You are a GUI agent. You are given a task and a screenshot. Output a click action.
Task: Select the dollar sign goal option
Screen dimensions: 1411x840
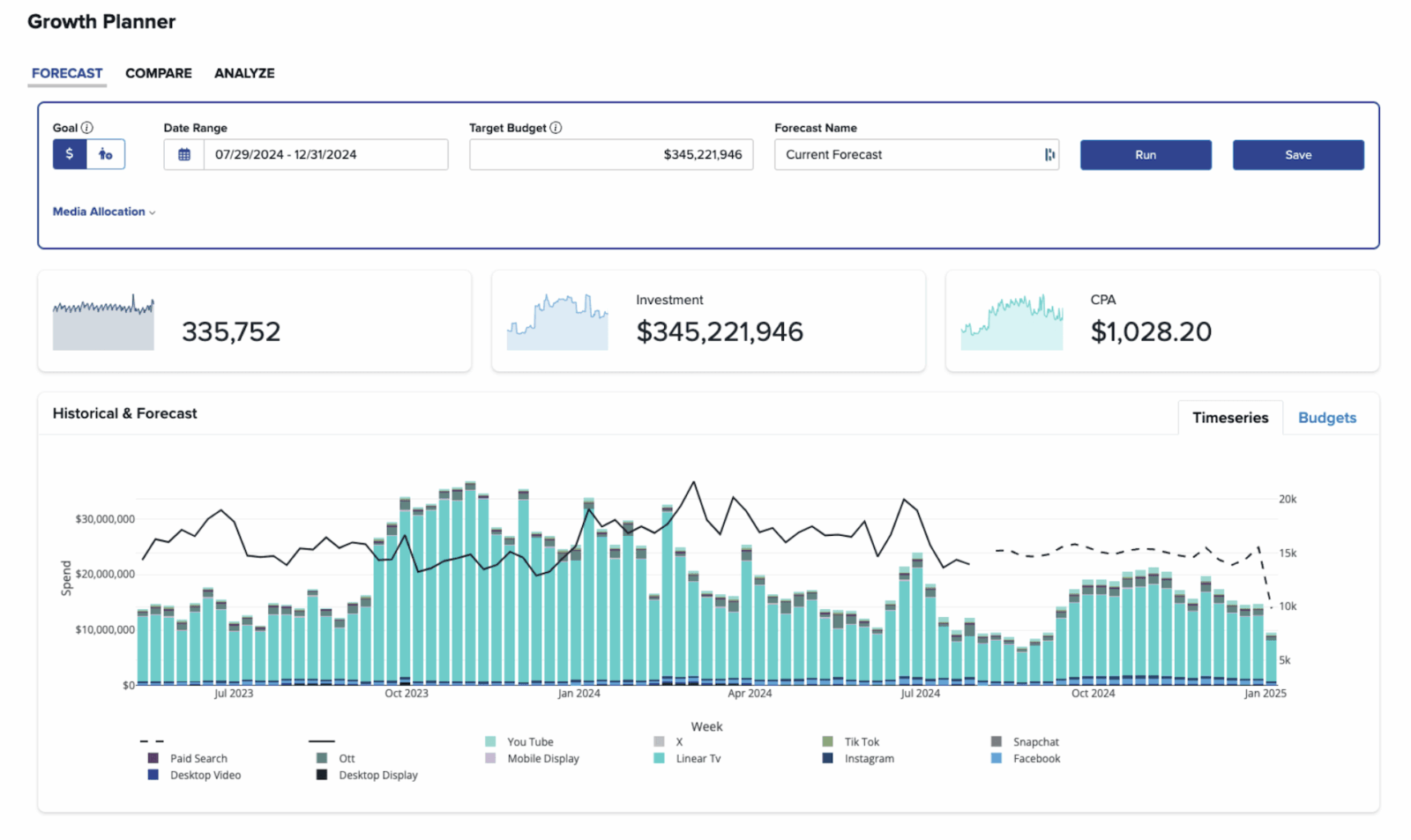(70, 154)
